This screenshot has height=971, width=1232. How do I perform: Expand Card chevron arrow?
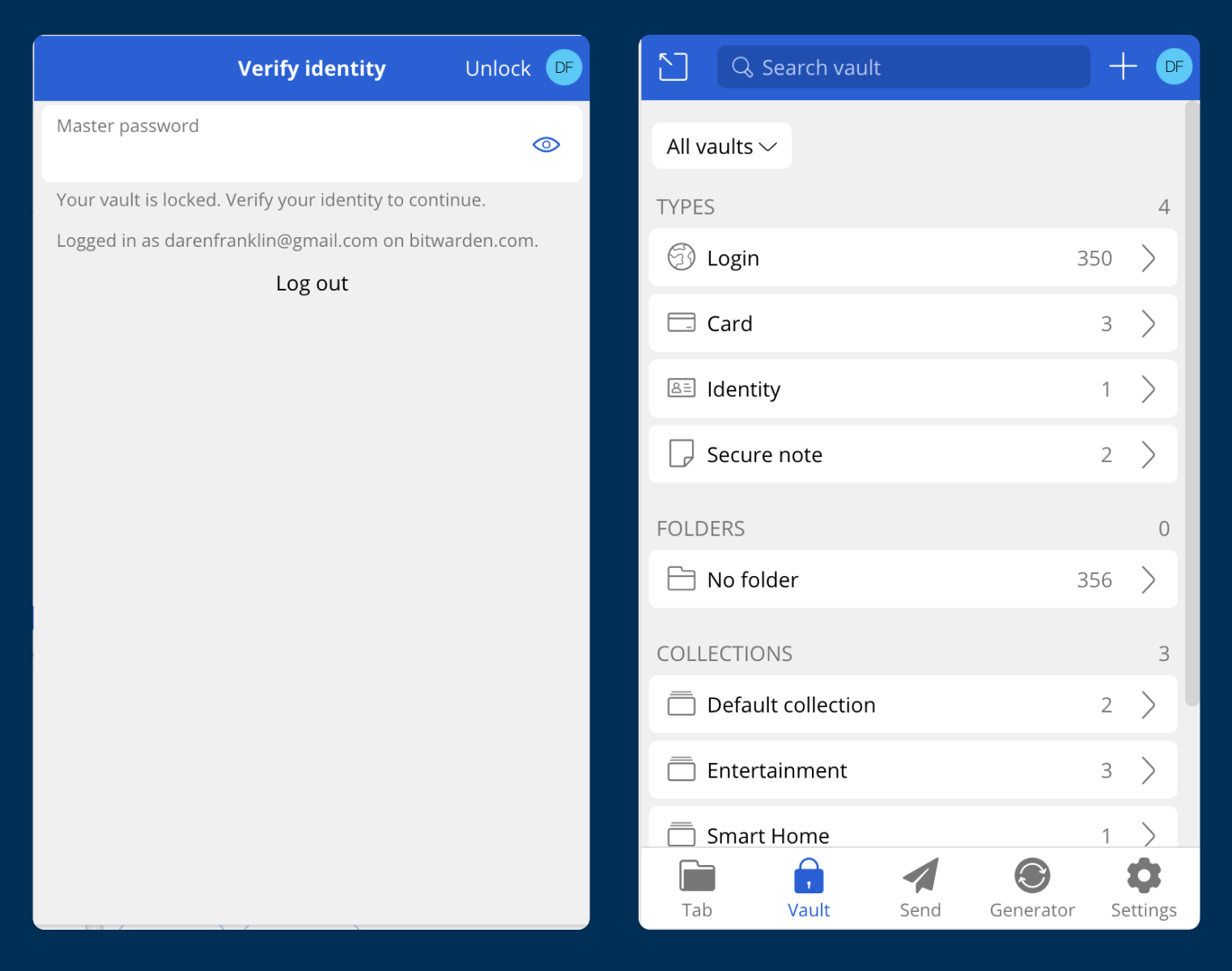tap(1148, 324)
